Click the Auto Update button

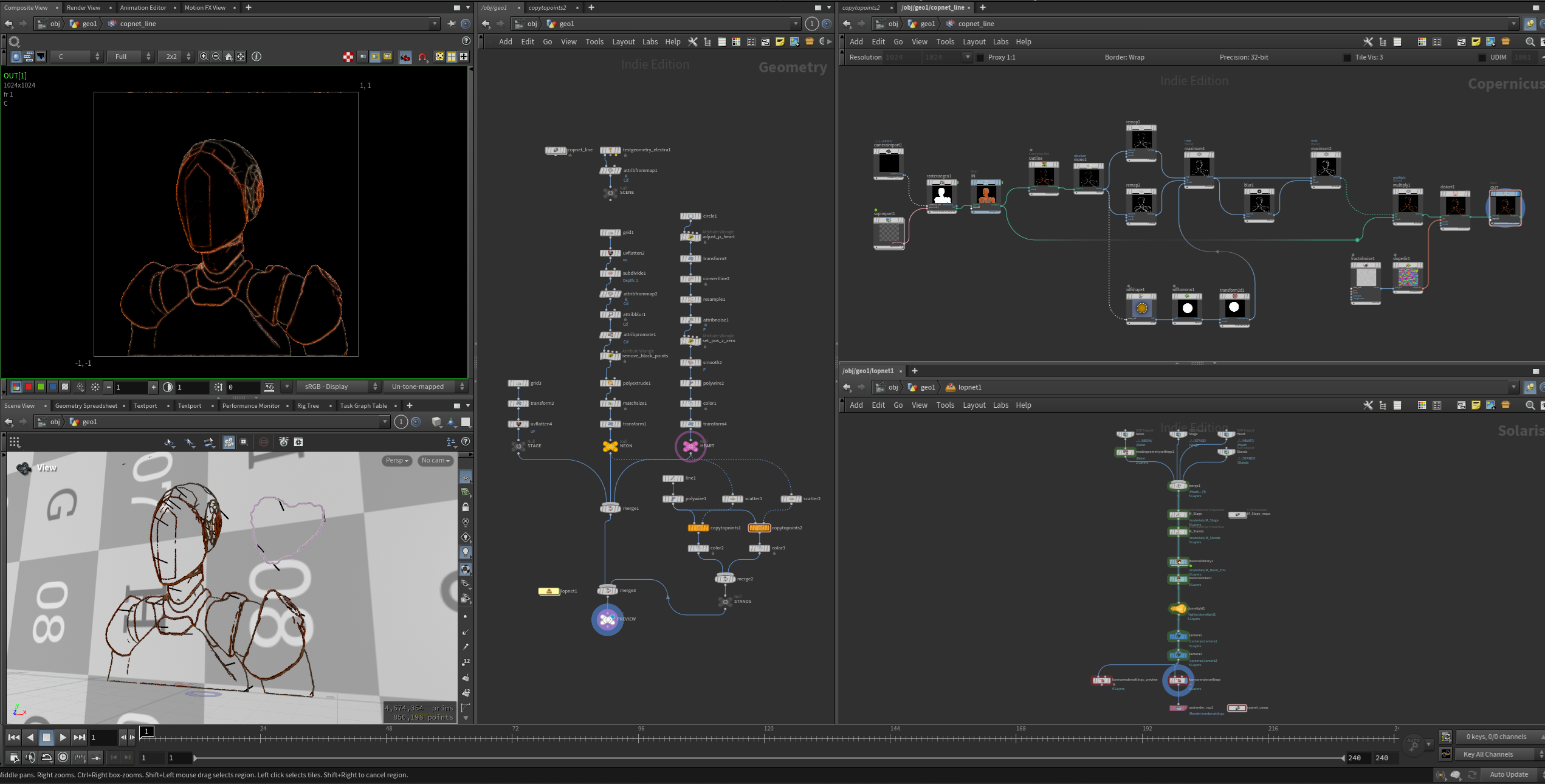pos(1509,774)
